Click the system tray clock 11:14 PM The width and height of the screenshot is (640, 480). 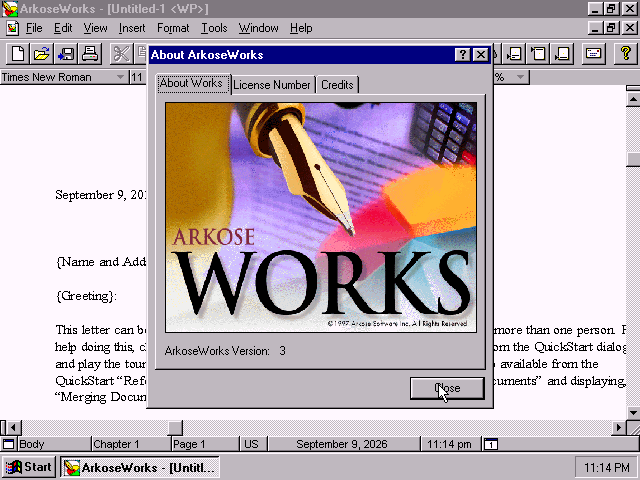tap(606, 467)
